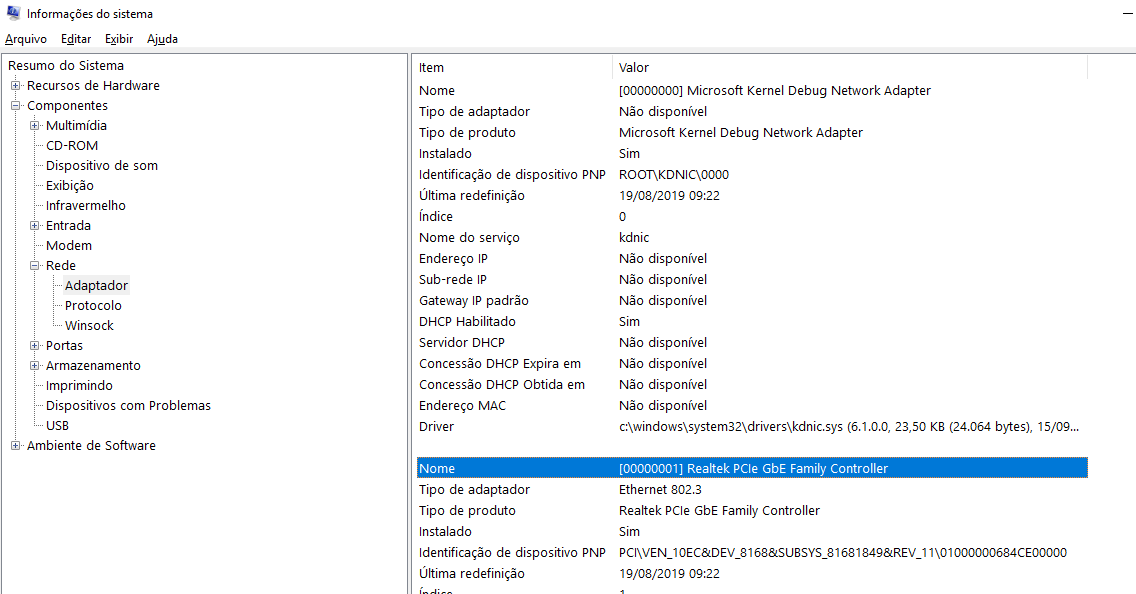Click the Driver kdnic.sys path row
The height and width of the screenshot is (594, 1136).
pos(752,427)
